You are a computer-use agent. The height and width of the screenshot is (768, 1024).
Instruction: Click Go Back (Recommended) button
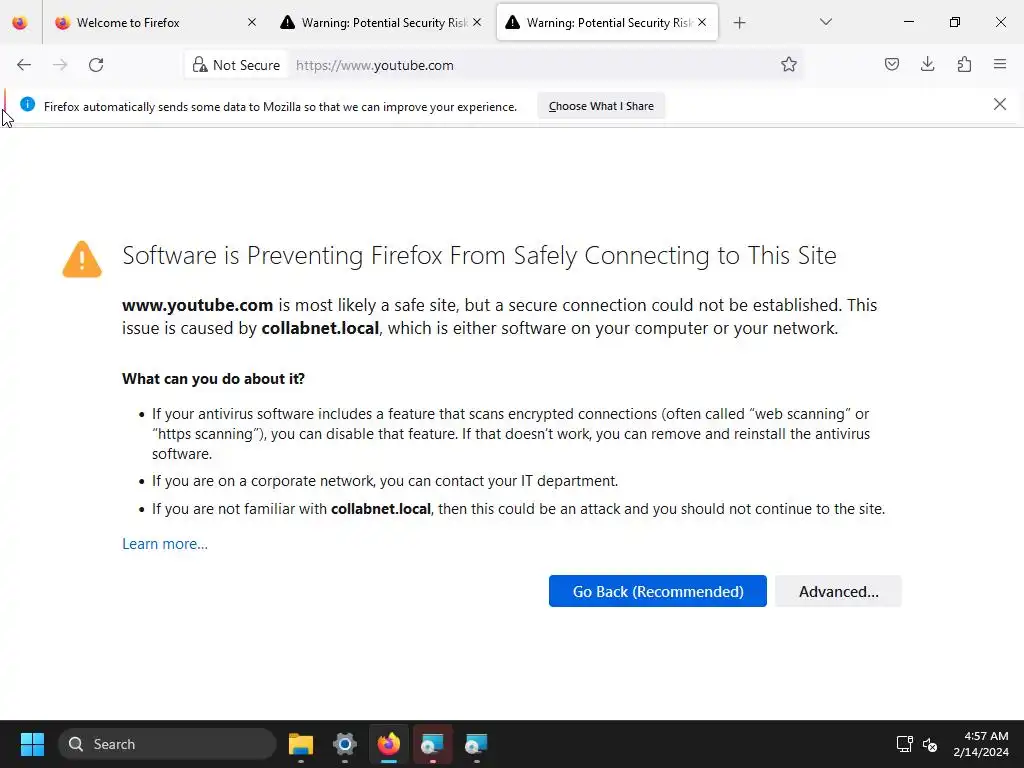657,591
